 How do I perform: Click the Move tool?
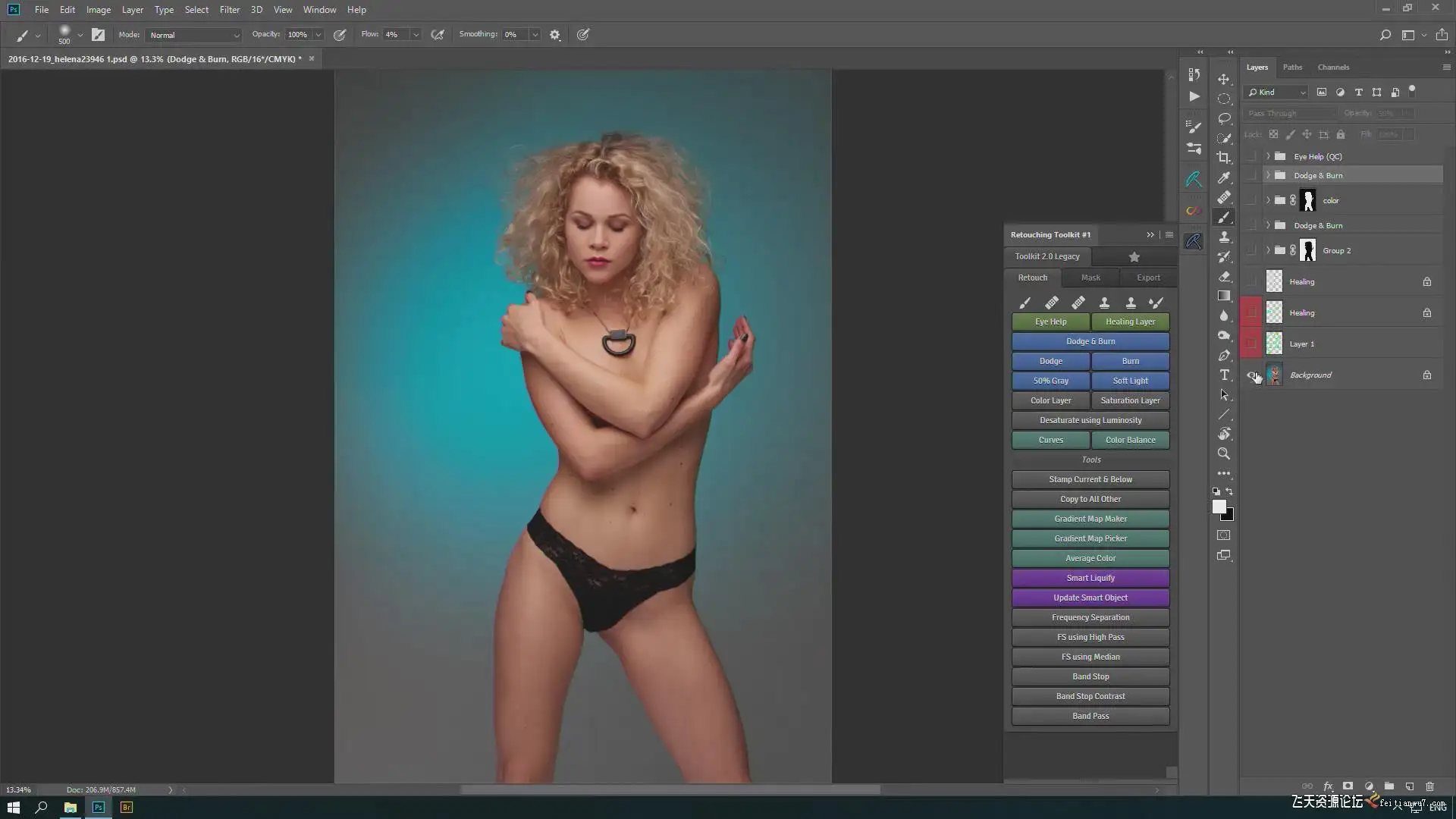tap(1224, 79)
